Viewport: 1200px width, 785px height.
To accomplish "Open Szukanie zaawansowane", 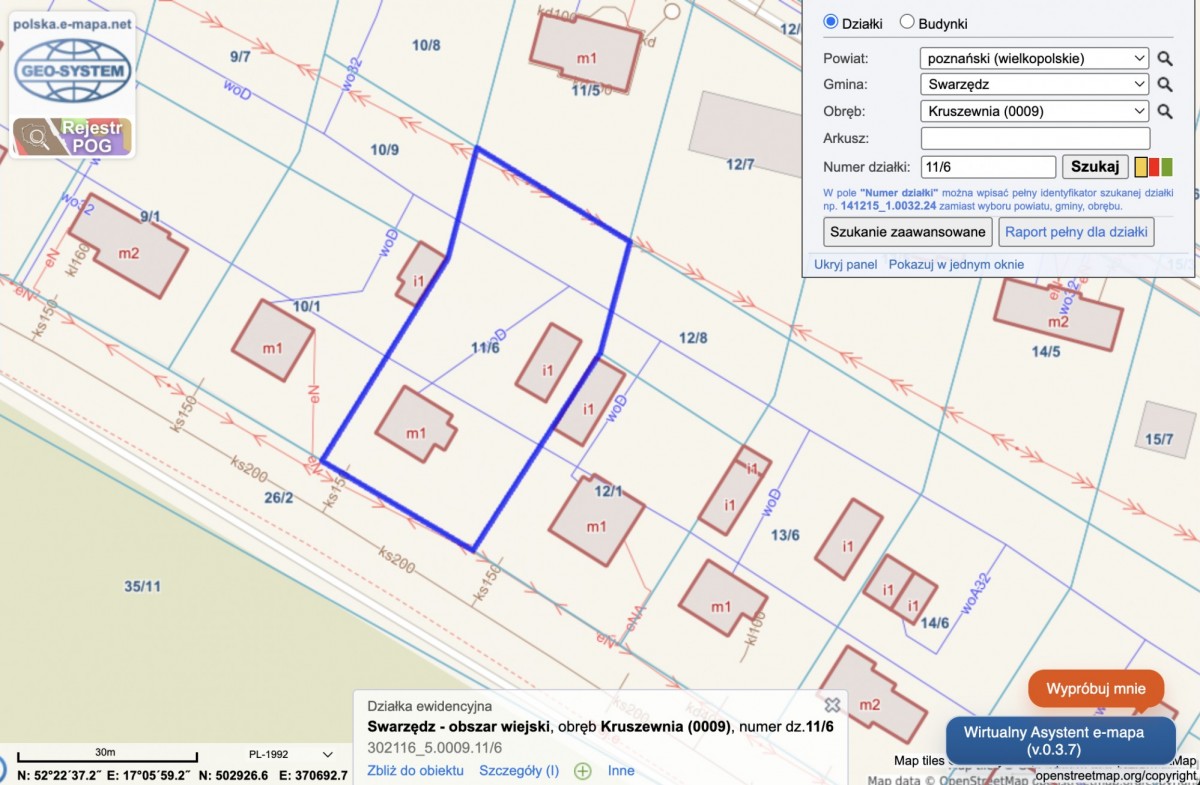I will click(907, 232).
